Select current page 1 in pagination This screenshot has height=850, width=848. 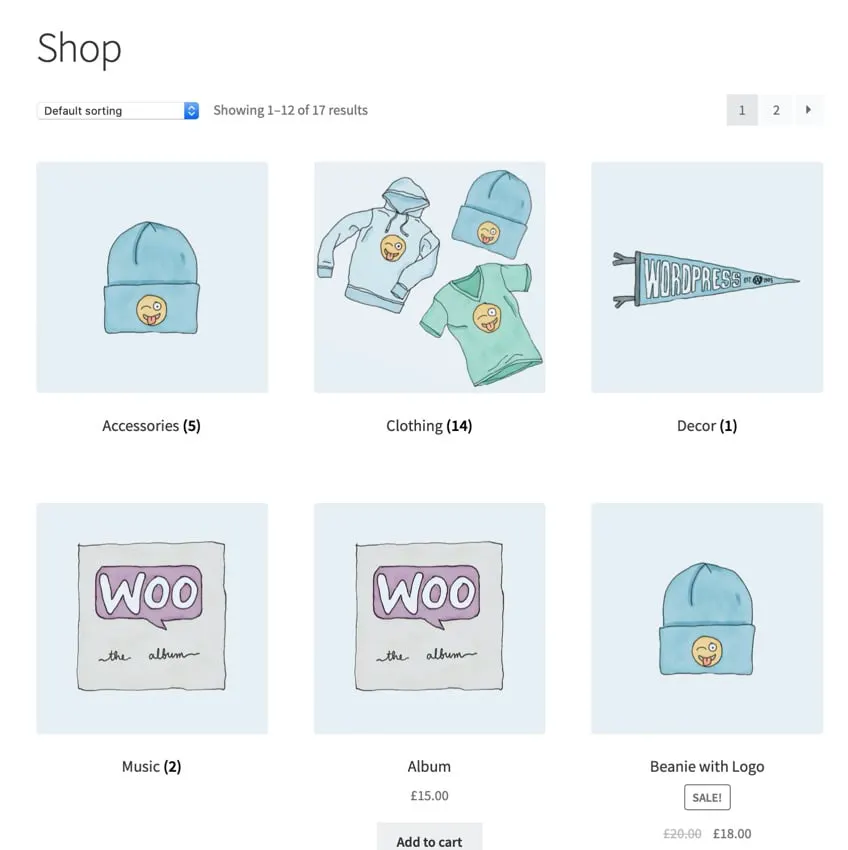click(x=742, y=110)
